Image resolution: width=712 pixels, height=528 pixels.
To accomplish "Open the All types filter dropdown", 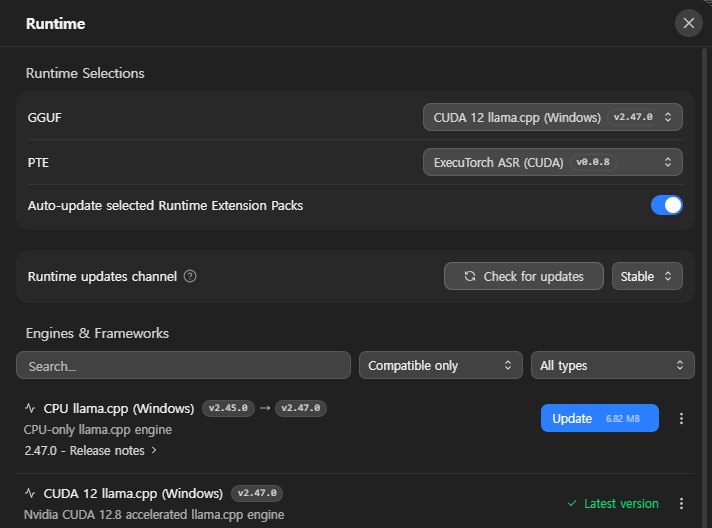I will pyautogui.click(x=612, y=365).
